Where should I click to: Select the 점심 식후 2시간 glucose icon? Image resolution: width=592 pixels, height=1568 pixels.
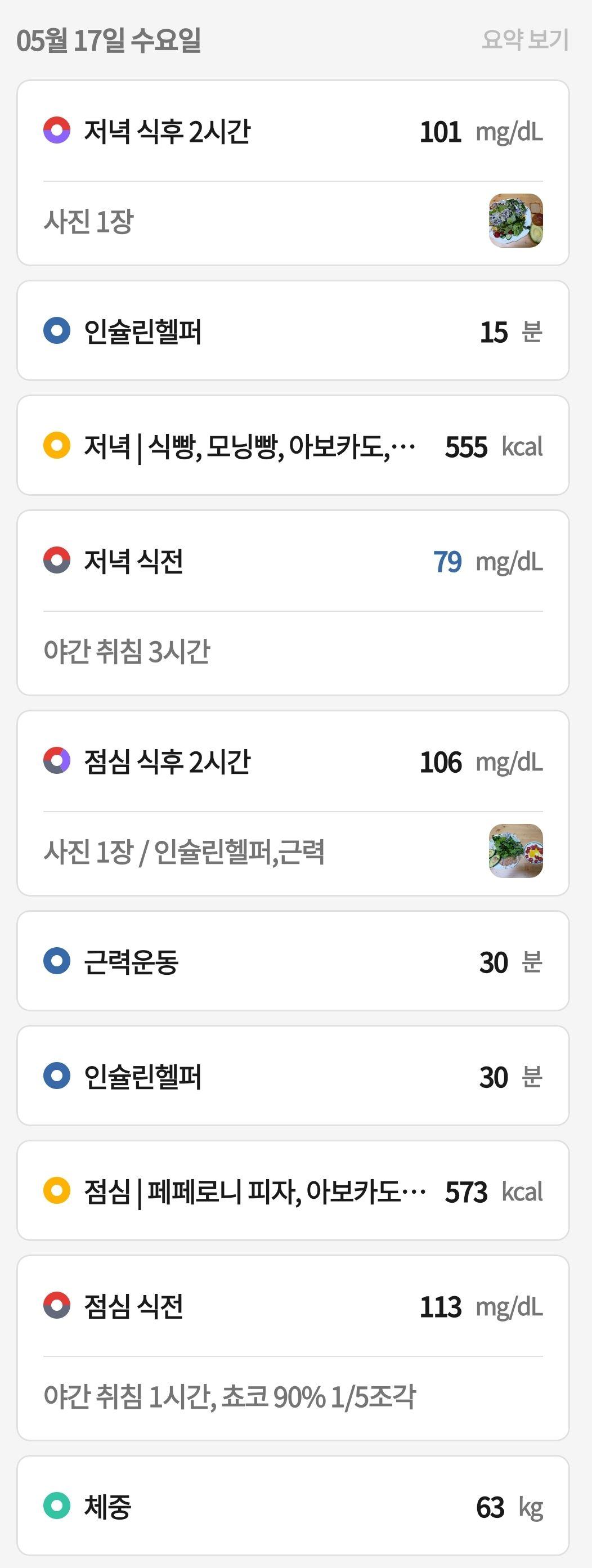tap(57, 760)
